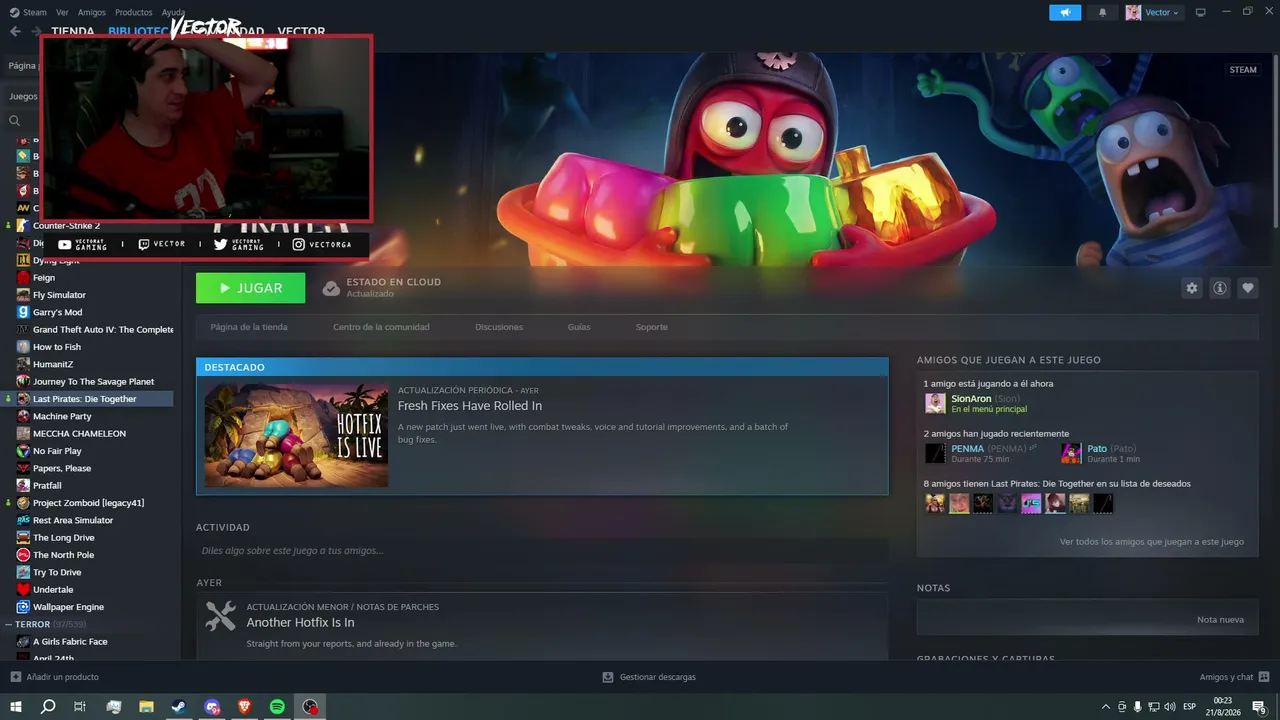Select Fly Simulator in library list
Screen dimensions: 1280x720
[x=59, y=295]
